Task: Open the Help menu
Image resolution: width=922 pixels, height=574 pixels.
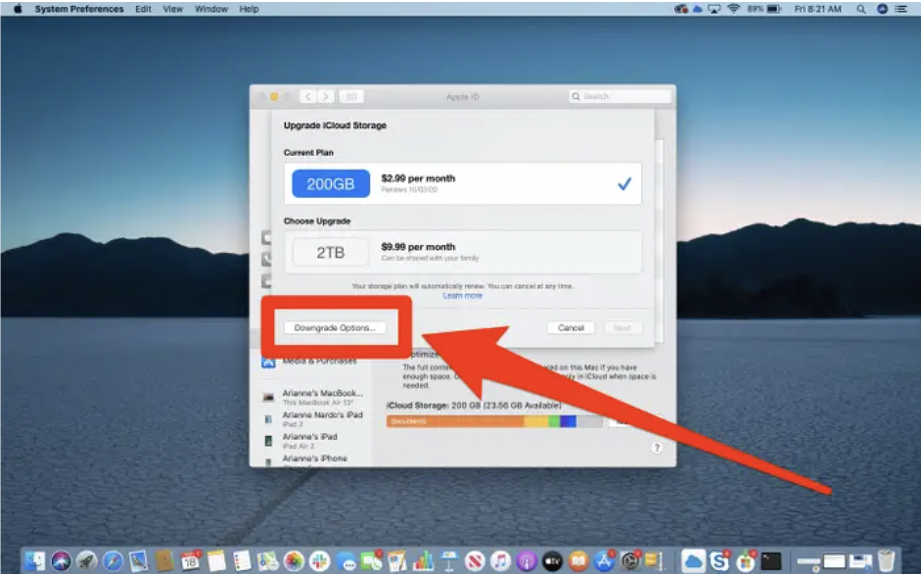Action: point(249,9)
